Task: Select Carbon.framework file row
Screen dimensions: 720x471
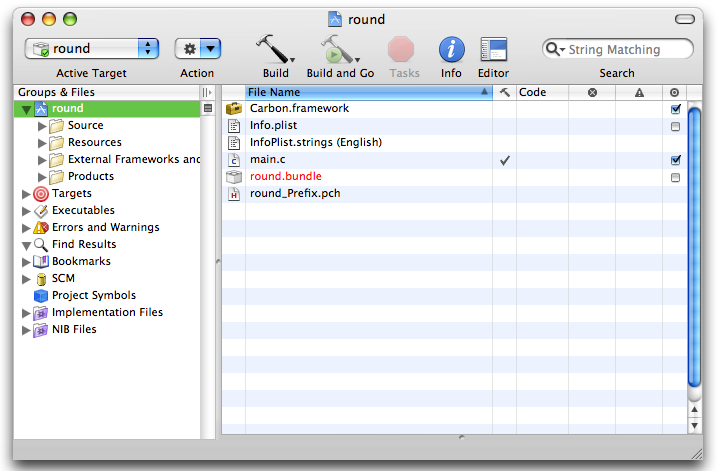Action: 455,109
